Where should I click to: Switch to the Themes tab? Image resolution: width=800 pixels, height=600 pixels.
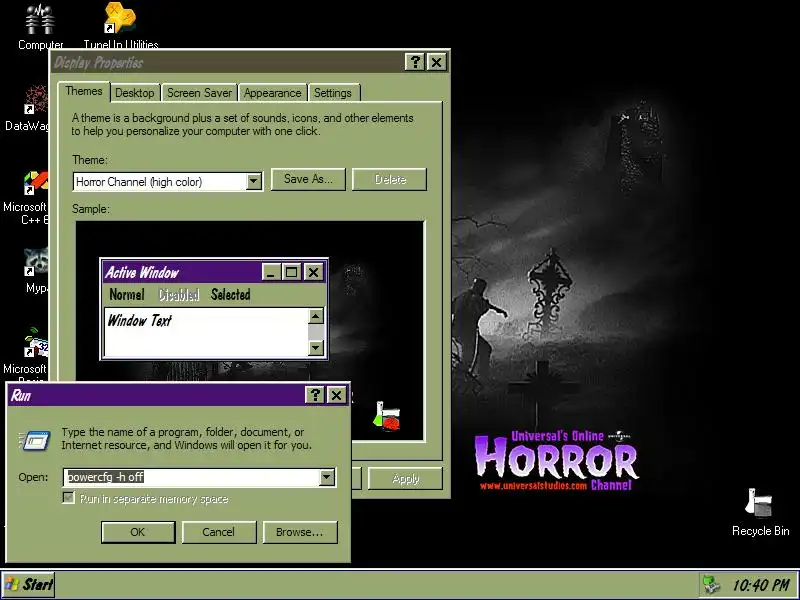point(84,91)
